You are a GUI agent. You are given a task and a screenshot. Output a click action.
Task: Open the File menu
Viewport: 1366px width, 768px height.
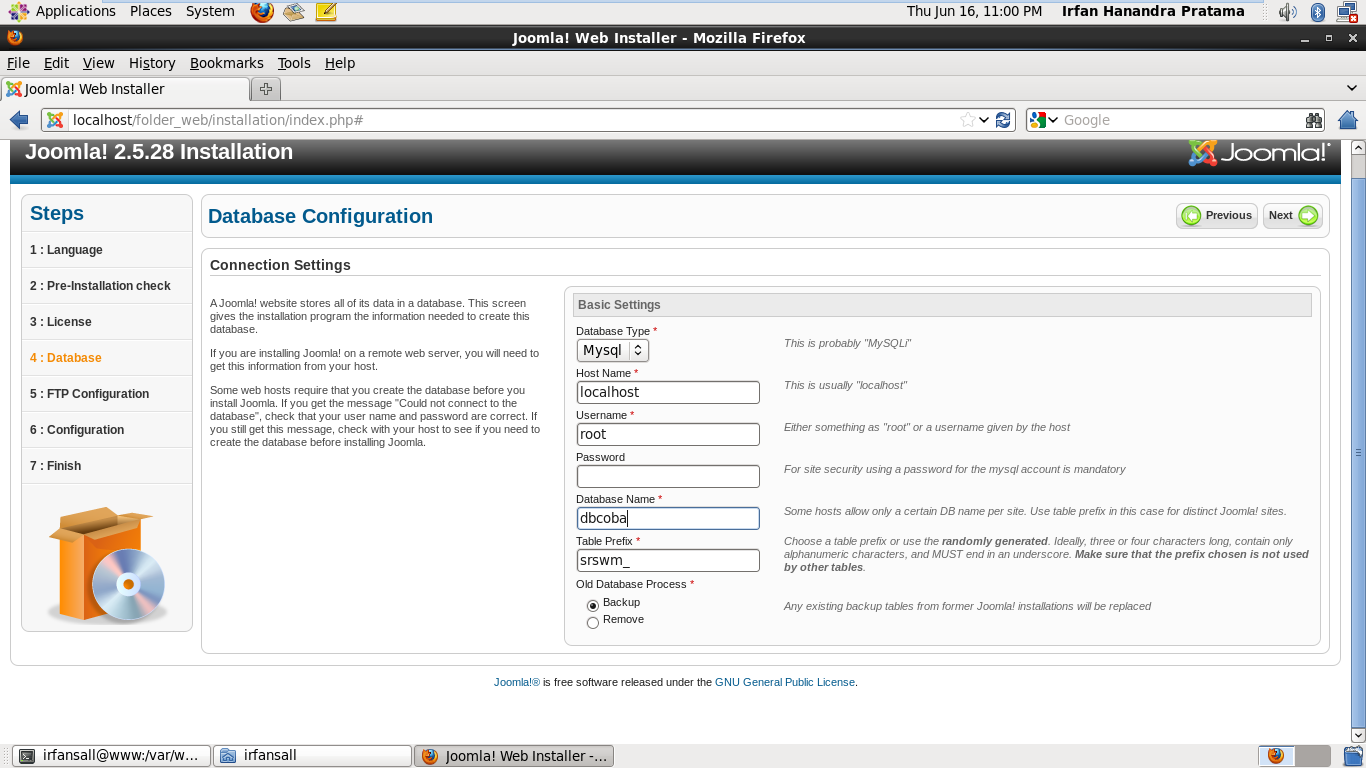pyautogui.click(x=18, y=63)
